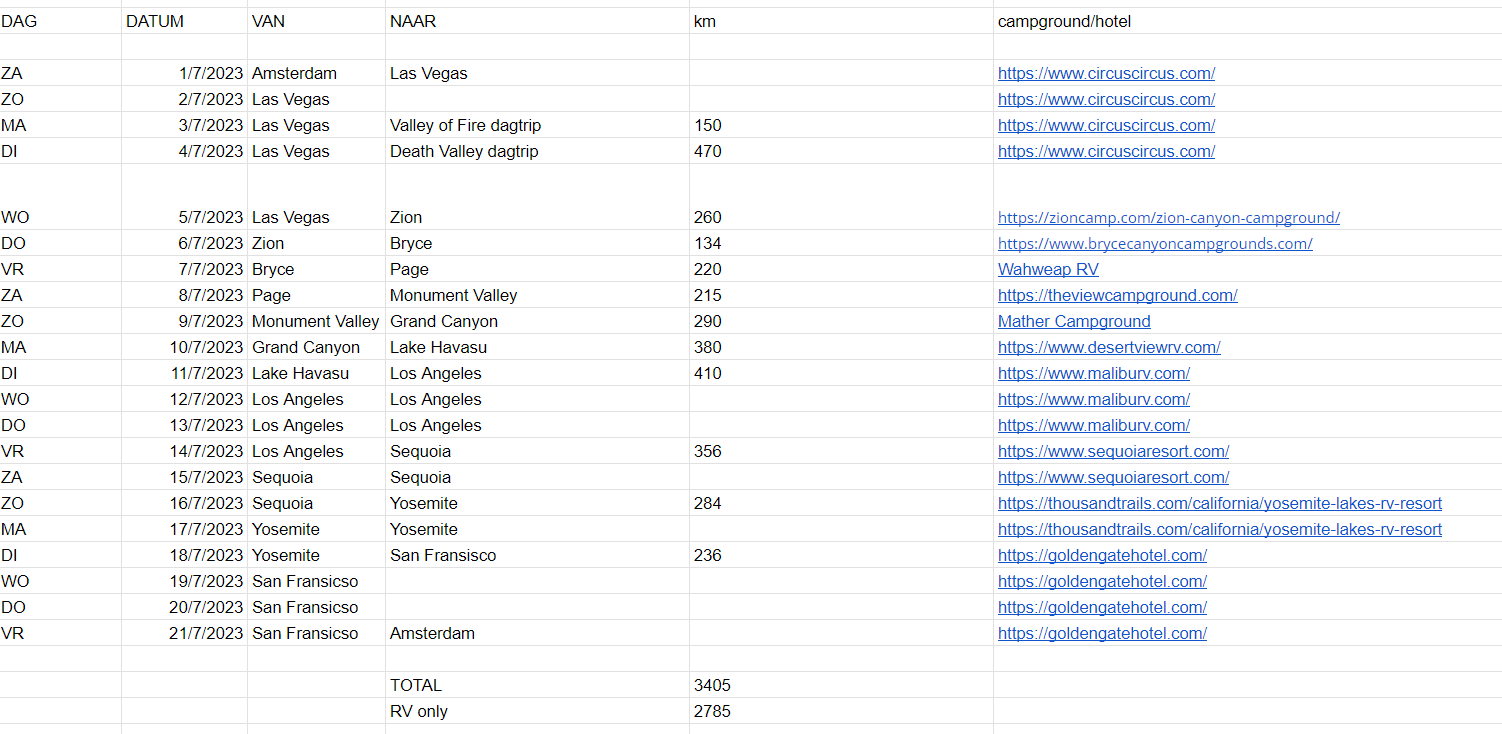Open the theviewcampground.com link
Image resolution: width=1502 pixels, height=734 pixels.
click(1117, 296)
